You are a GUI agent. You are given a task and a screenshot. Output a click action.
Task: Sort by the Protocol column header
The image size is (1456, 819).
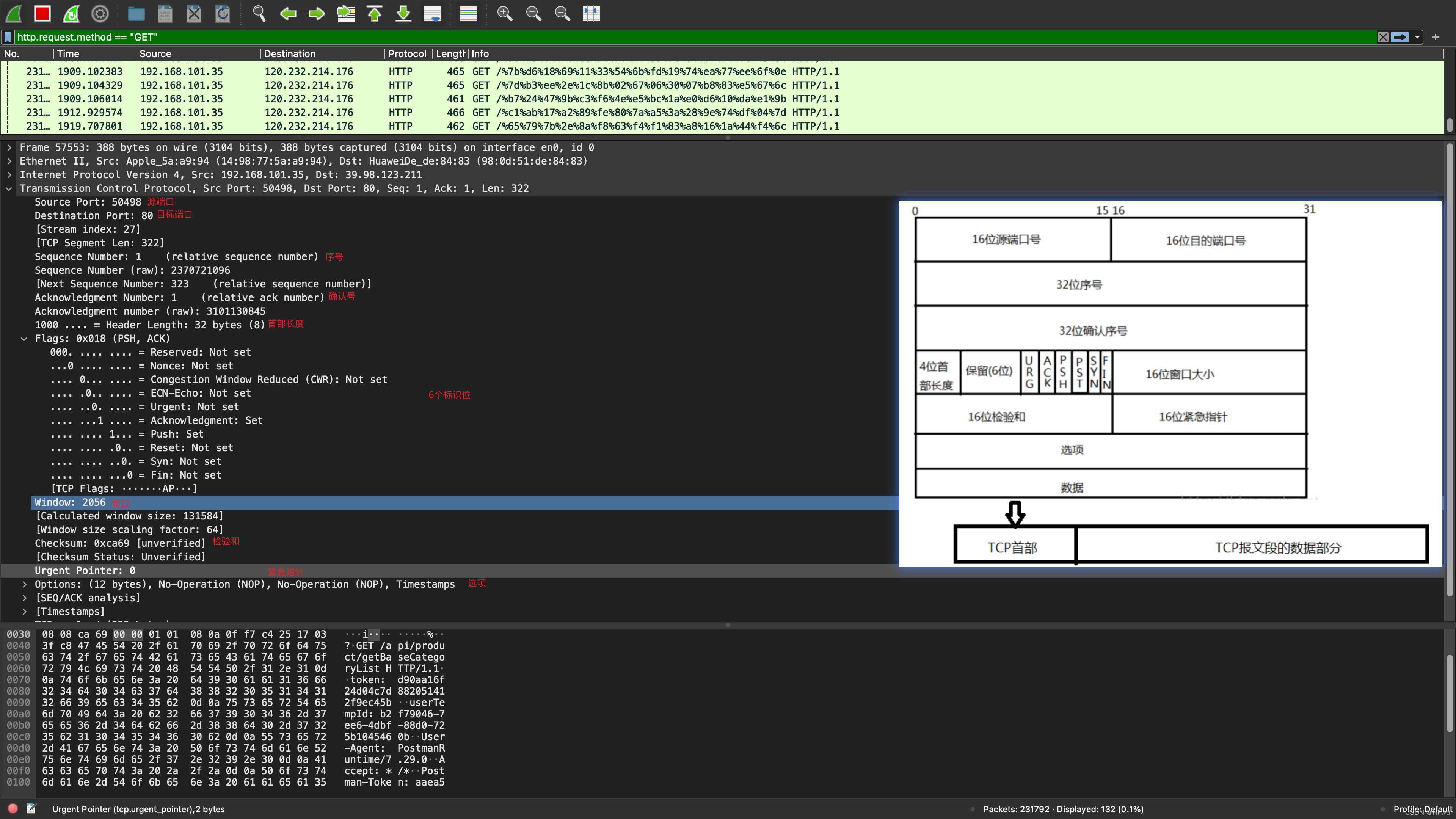[x=407, y=54]
